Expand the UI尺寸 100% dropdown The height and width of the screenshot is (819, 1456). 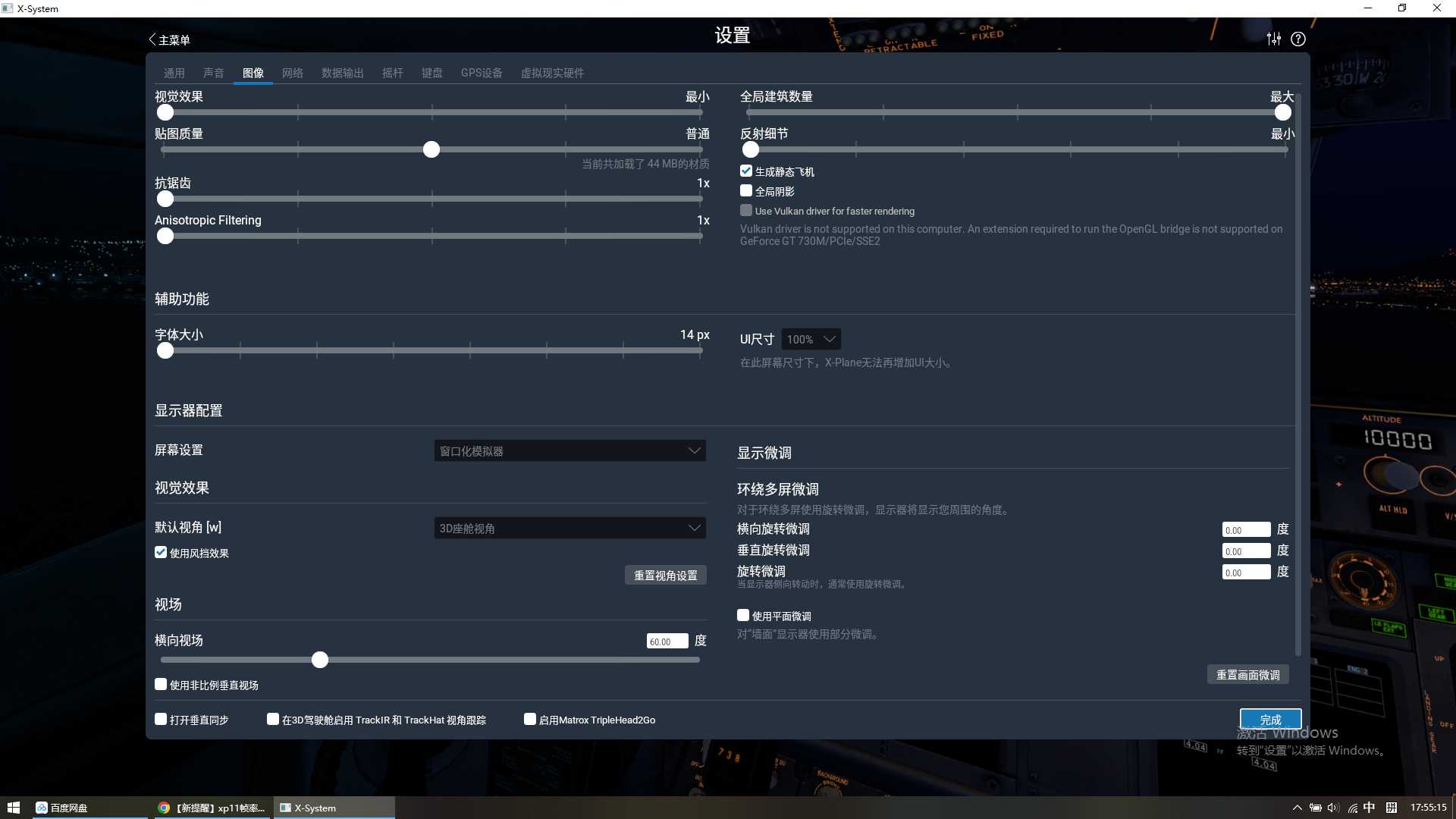810,339
